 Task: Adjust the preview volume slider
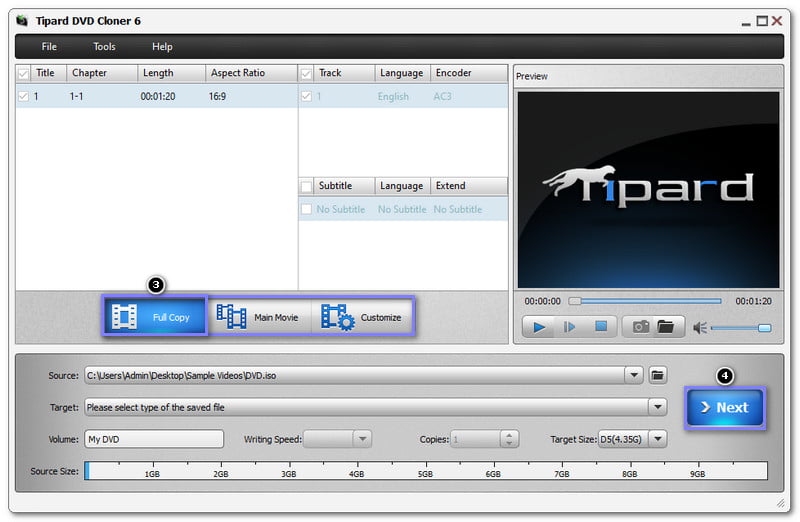point(740,327)
